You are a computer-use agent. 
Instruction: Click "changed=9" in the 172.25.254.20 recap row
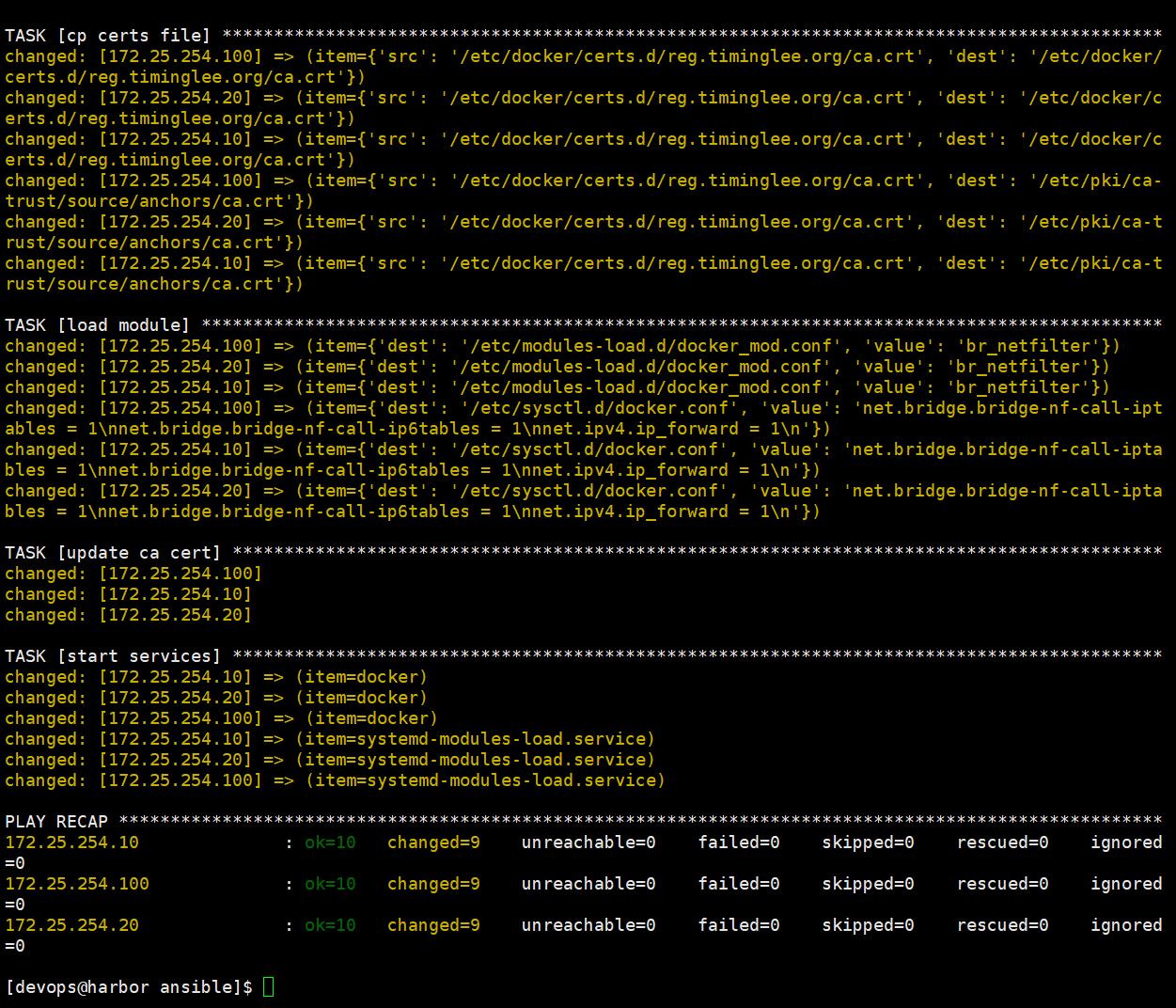tap(433, 925)
